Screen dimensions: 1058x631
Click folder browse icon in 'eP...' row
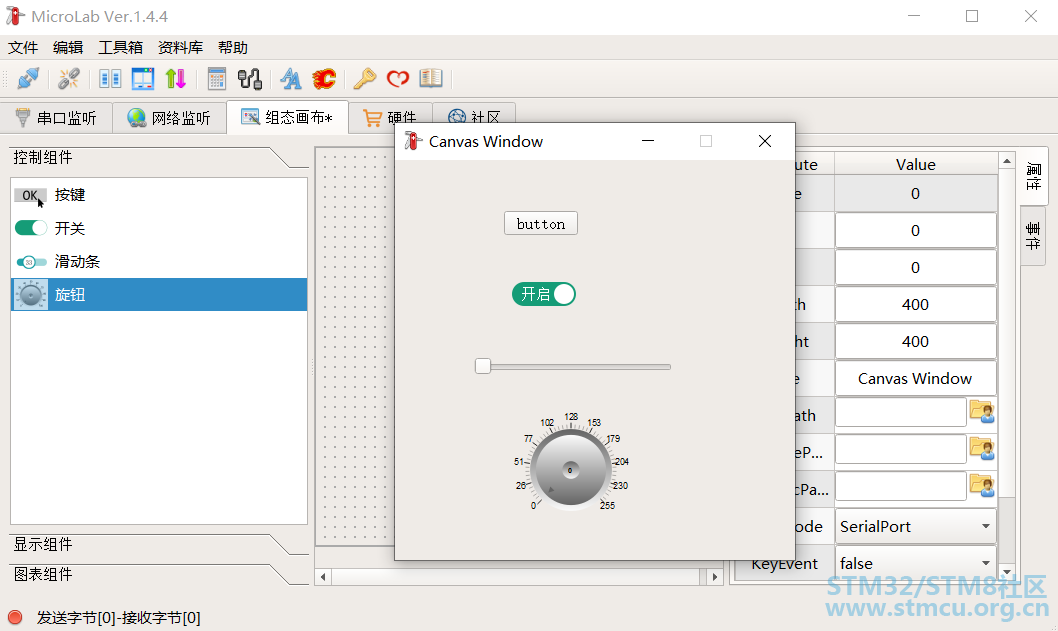[982, 448]
